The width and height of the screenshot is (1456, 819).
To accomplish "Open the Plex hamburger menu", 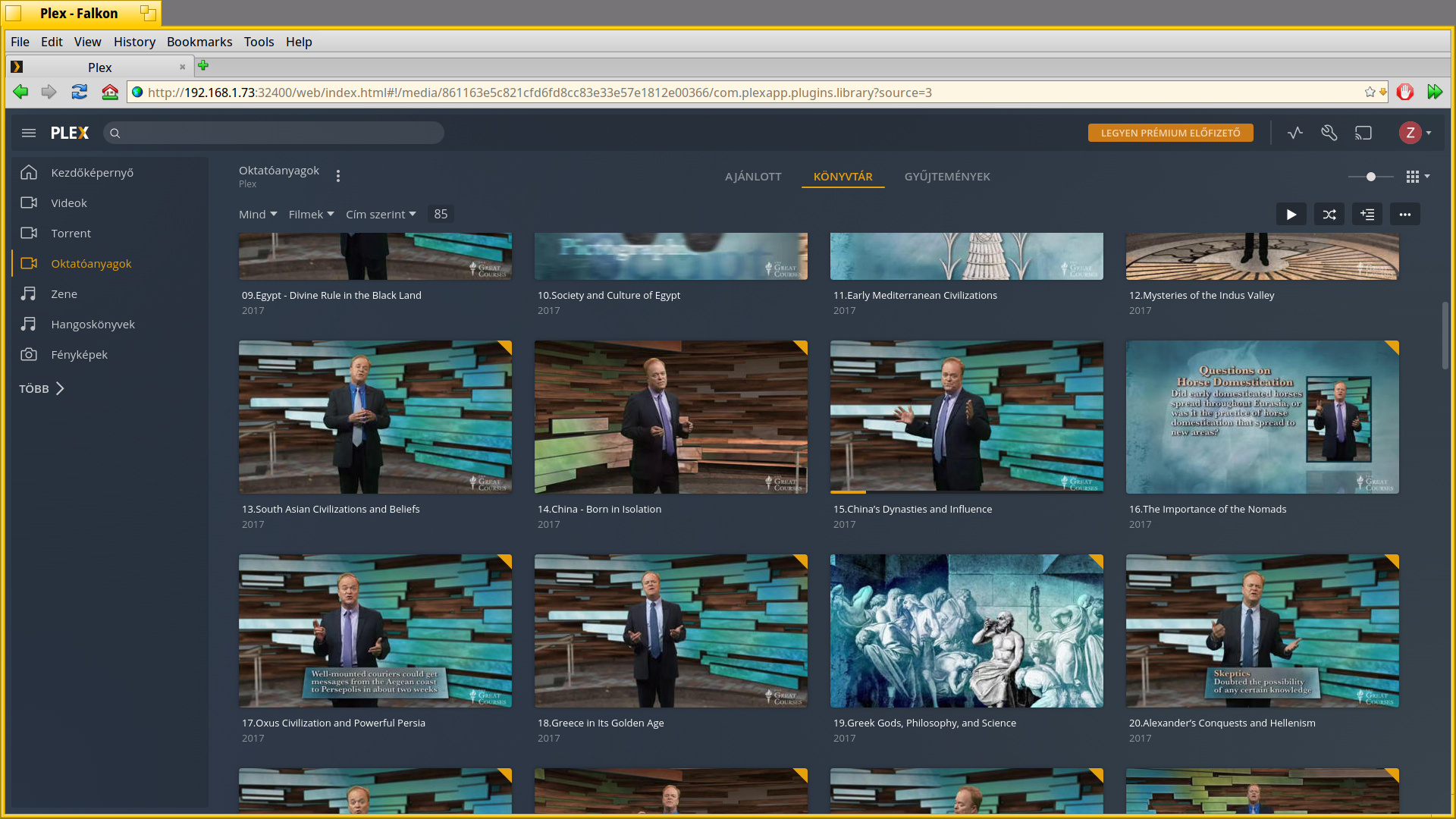I will (29, 133).
